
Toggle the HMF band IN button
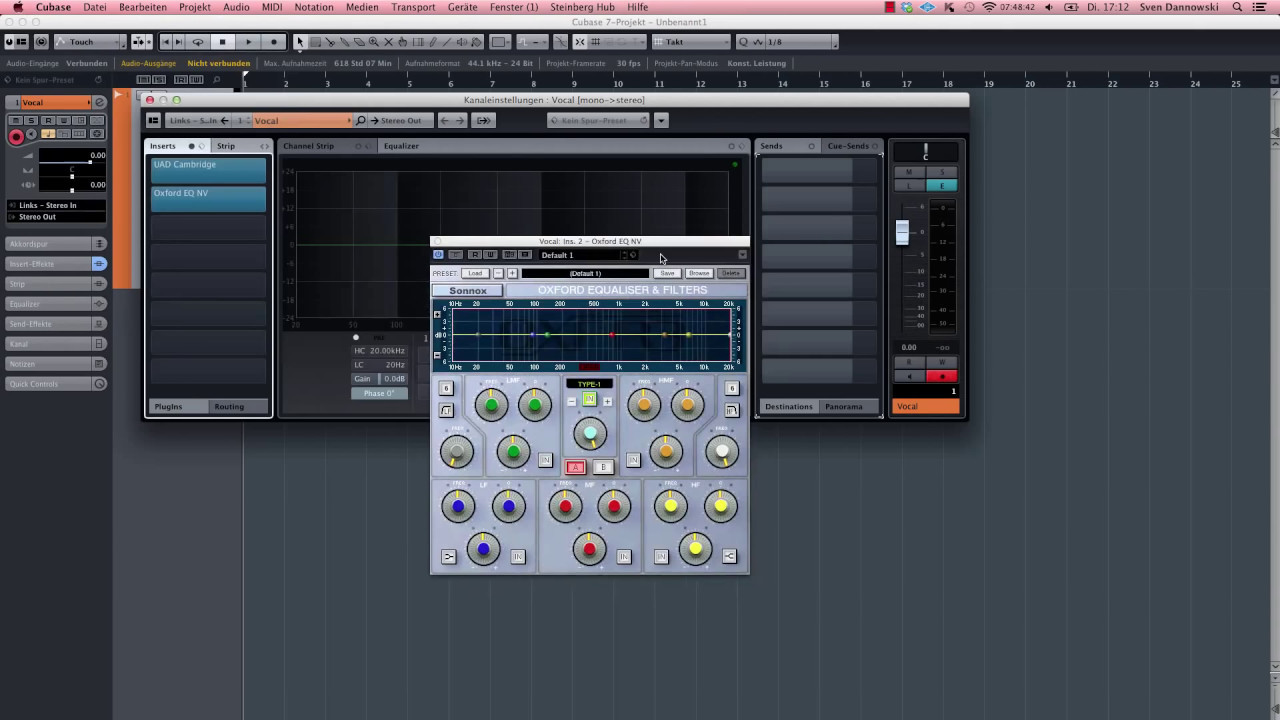pos(633,460)
